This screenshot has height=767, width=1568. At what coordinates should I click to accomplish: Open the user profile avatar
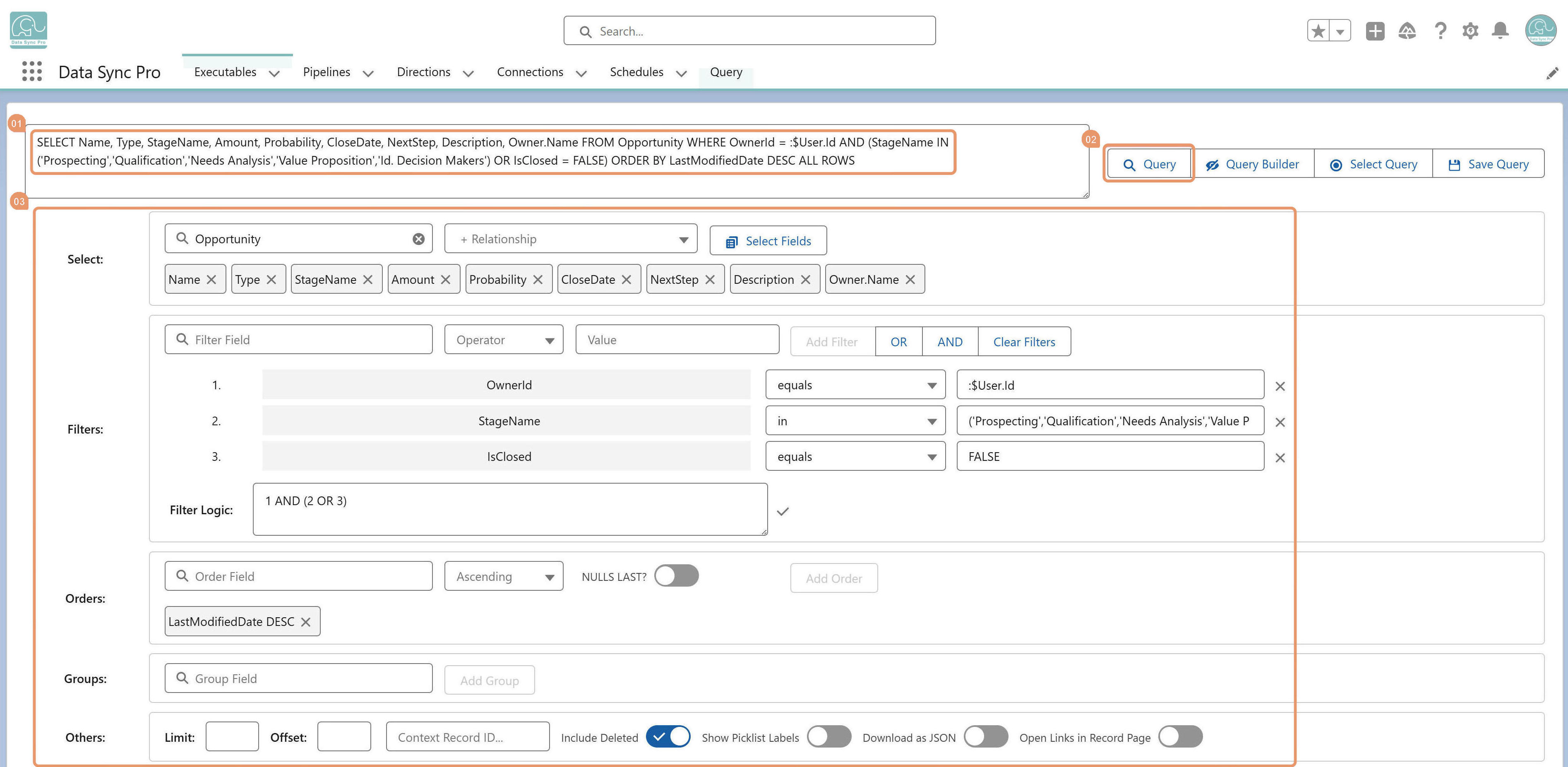(x=1541, y=30)
